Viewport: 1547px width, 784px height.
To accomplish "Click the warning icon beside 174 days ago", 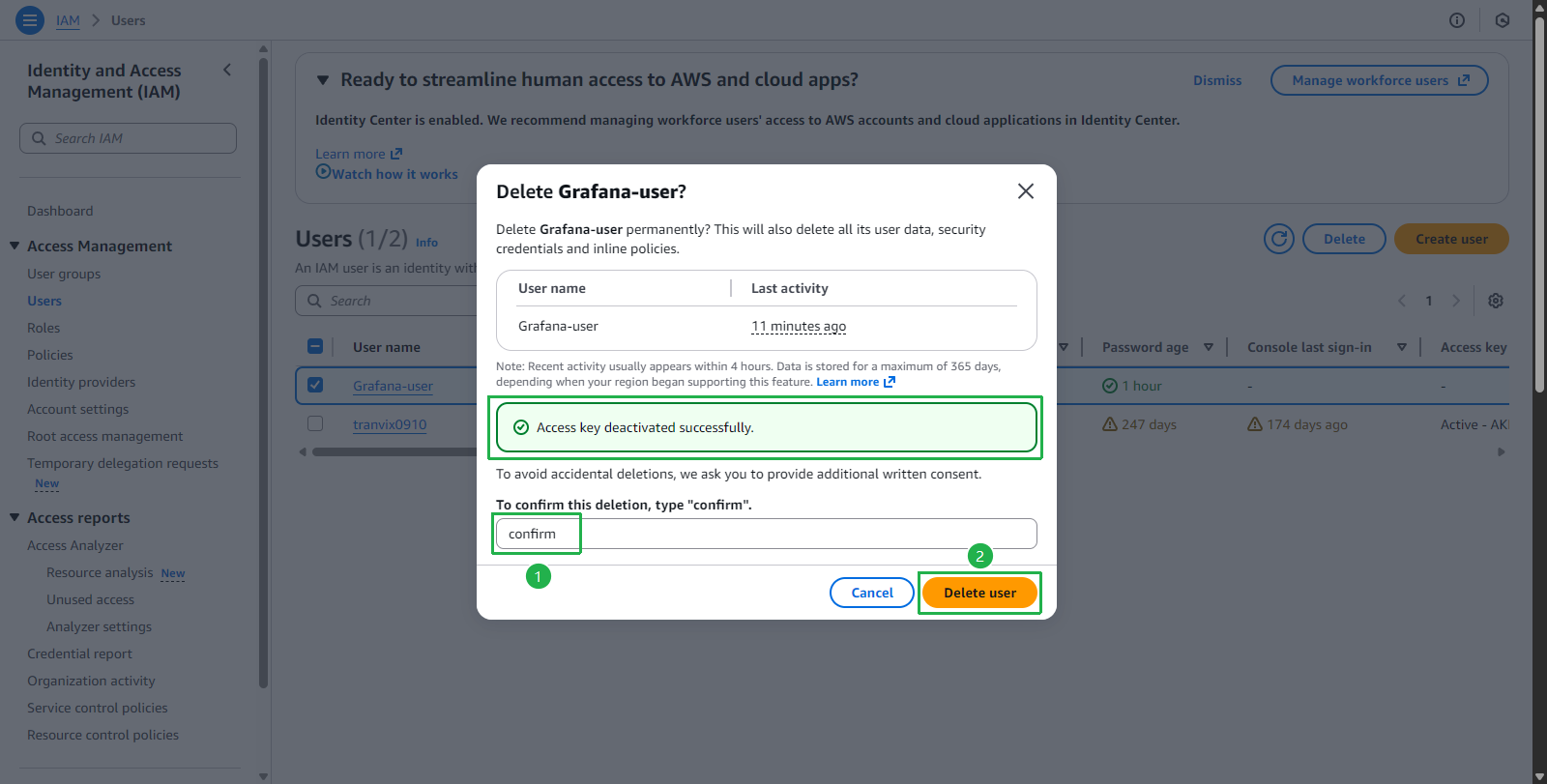I will pyautogui.click(x=1255, y=424).
